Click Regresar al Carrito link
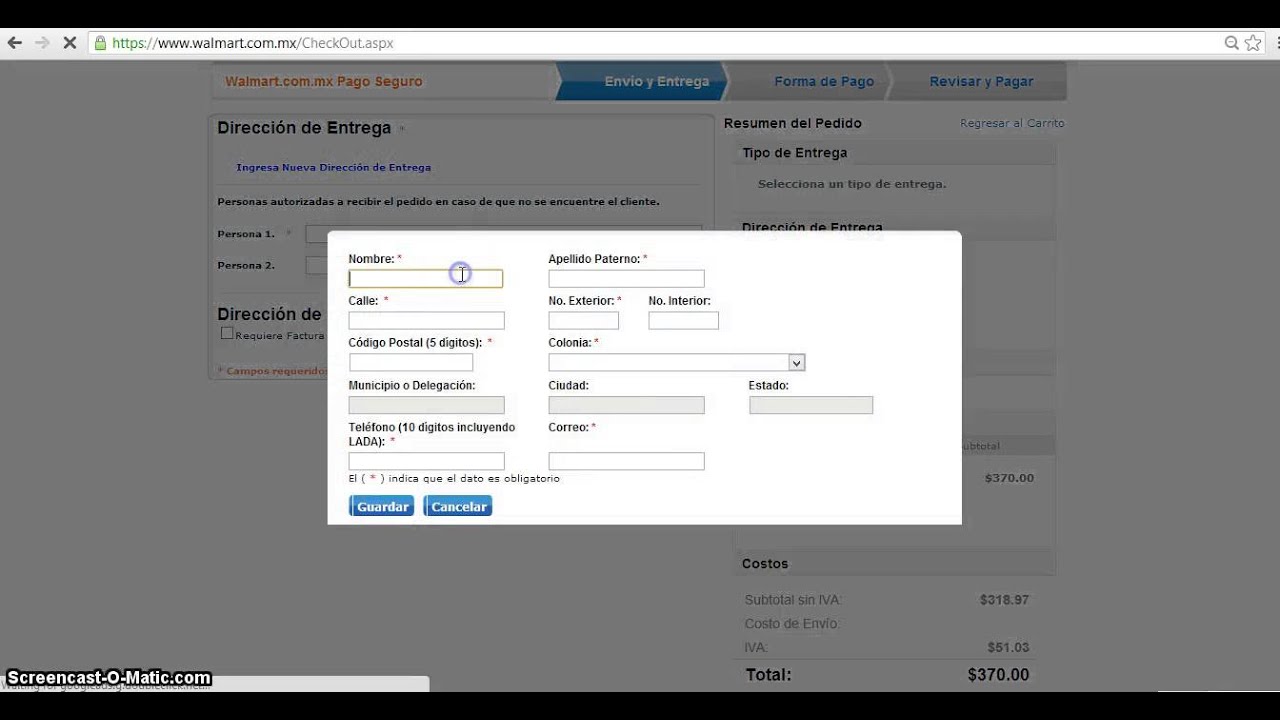 point(1012,123)
